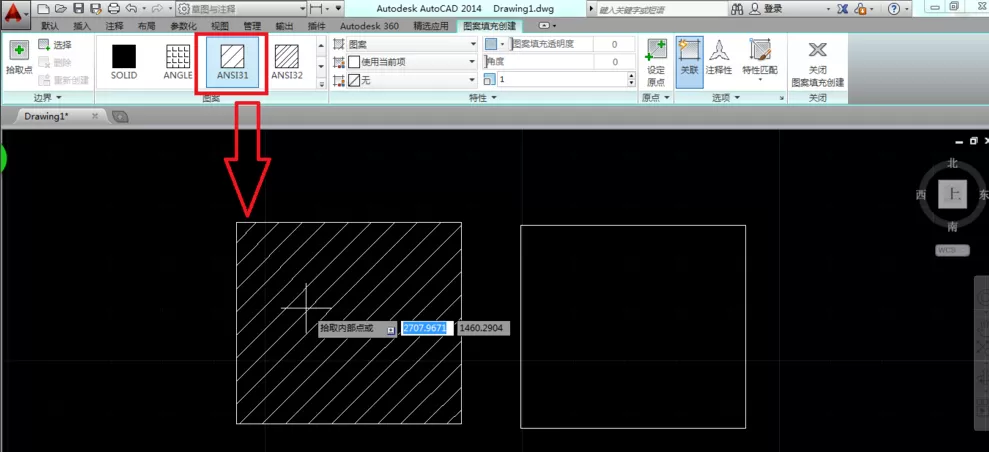989x452 pixels.
Task: Click the new drawing tab plus icon
Action: tap(119, 116)
